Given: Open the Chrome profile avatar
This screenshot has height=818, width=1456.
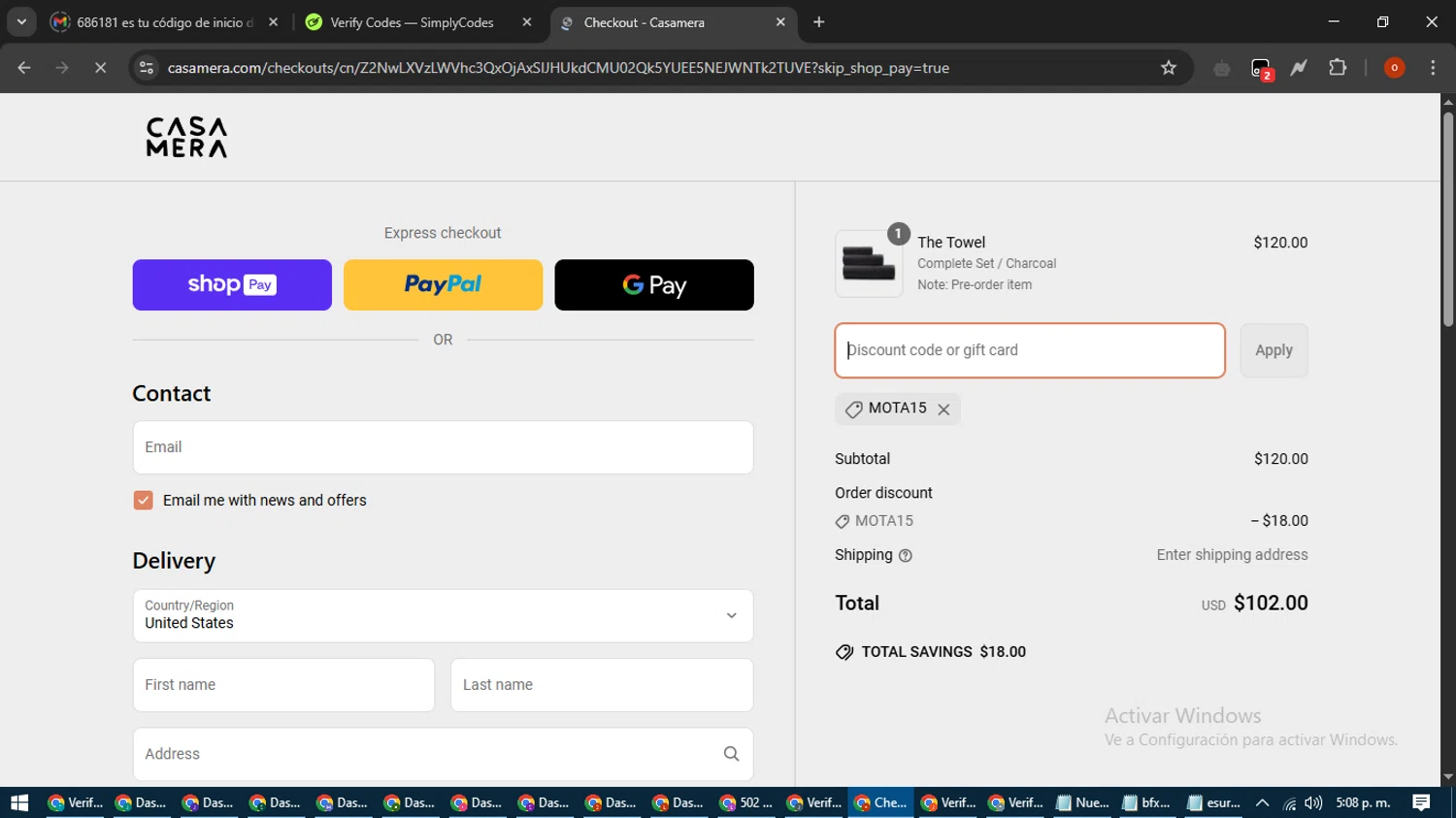Looking at the screenshot, I should (x=1394, y=68).
